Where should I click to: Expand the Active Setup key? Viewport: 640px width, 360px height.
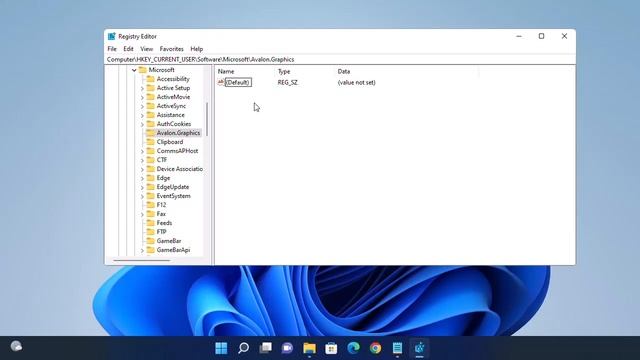pos(142,88)
